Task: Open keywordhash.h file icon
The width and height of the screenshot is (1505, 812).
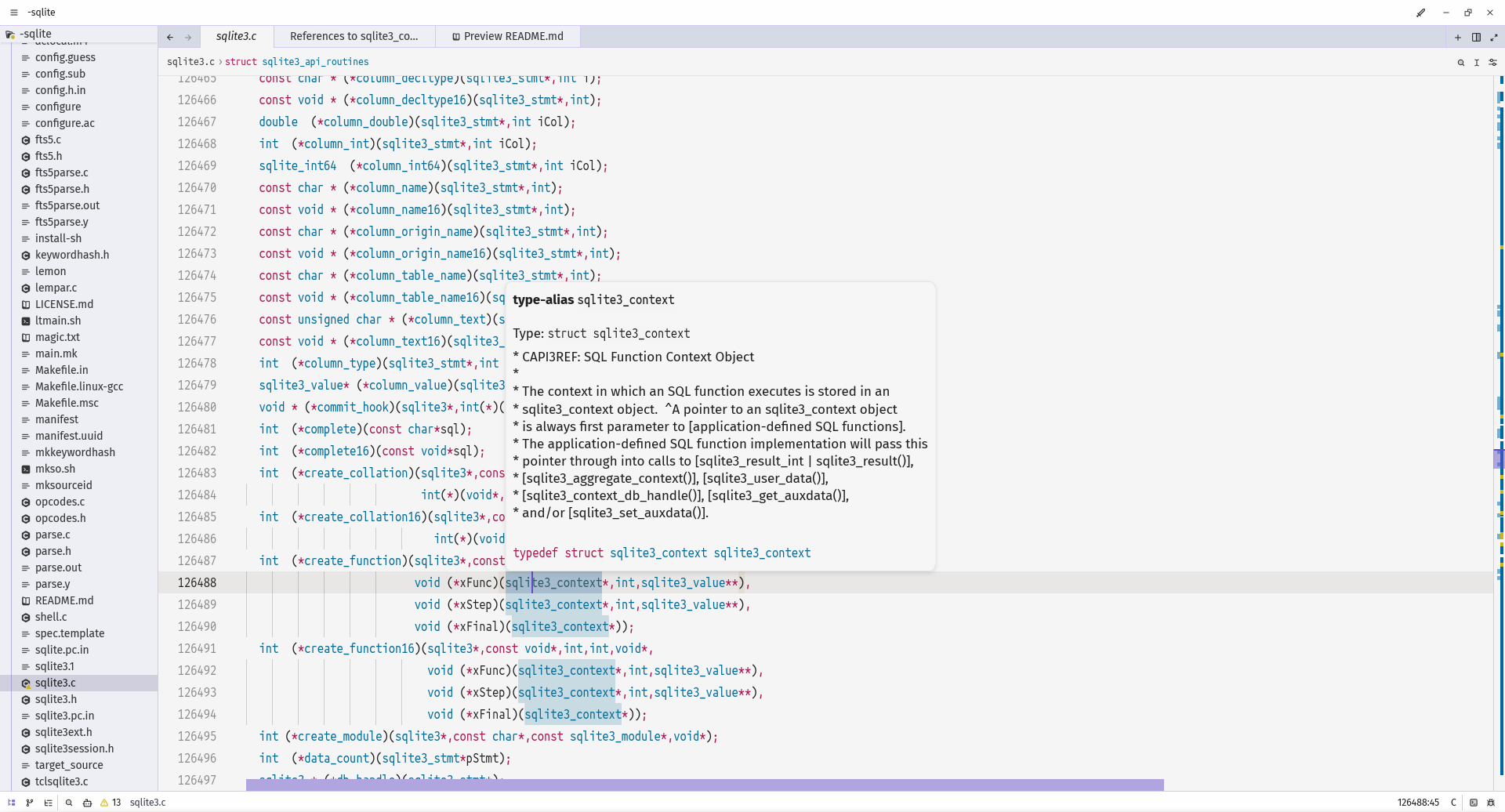Action: (x=26, y=256)
